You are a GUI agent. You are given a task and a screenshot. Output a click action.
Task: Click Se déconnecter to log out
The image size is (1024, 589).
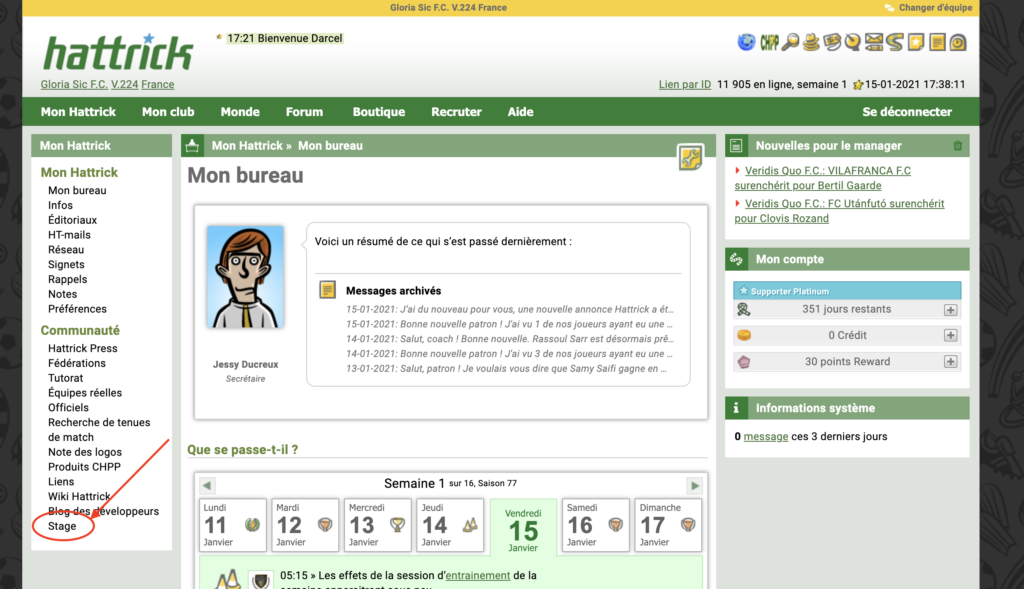pos(907,112)
